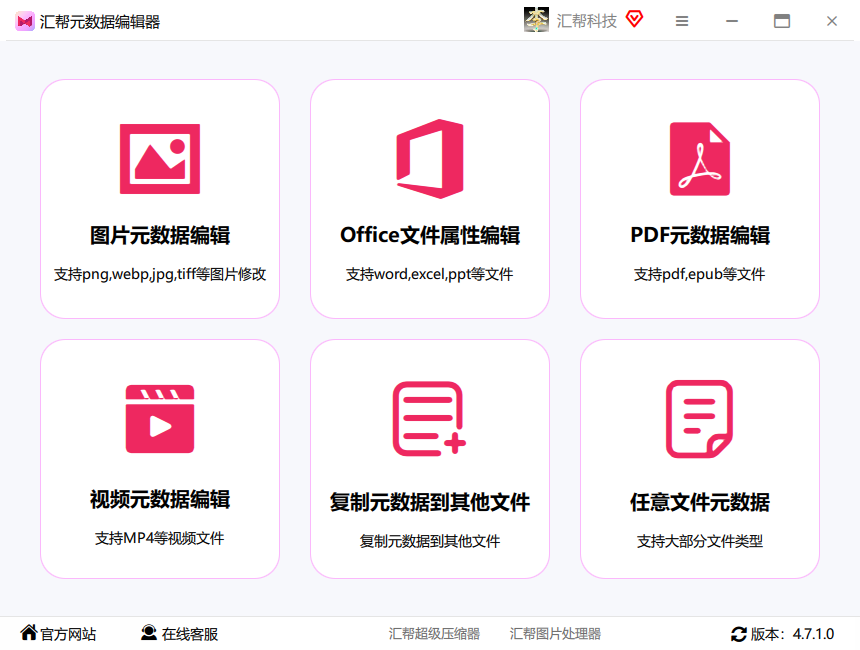Open 官方网站 link
This screenshot has height=650, width=860.
pyautogui.click(x=69, y=634)
